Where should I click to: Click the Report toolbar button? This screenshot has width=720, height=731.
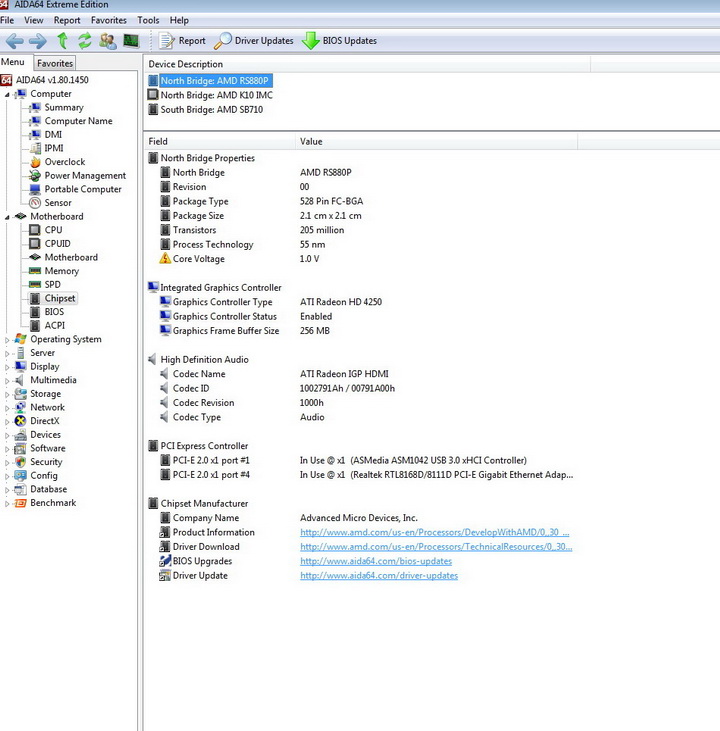point(182,41)
